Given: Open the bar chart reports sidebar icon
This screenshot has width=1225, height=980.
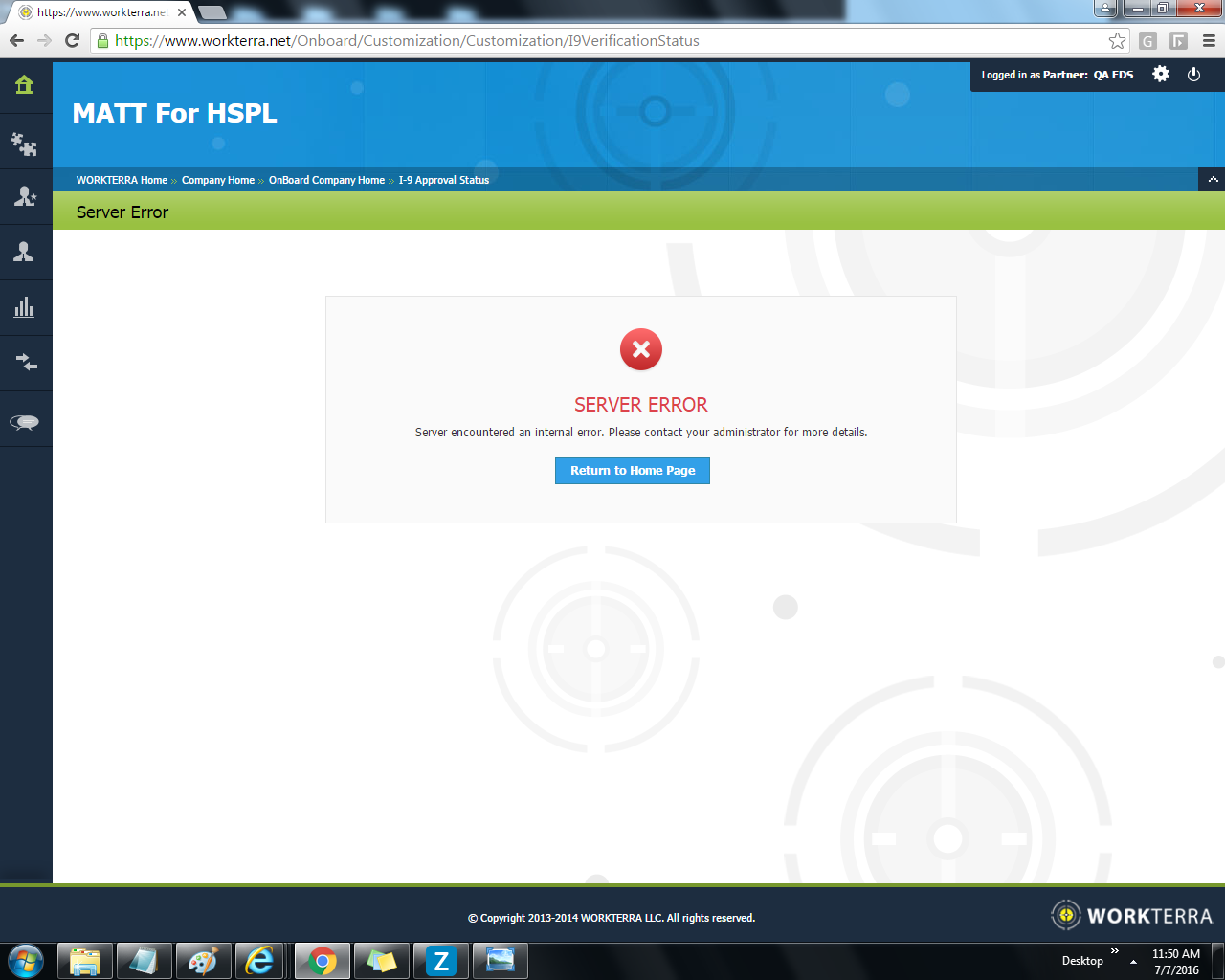Looking at the screenshot, I should (25, 307).
